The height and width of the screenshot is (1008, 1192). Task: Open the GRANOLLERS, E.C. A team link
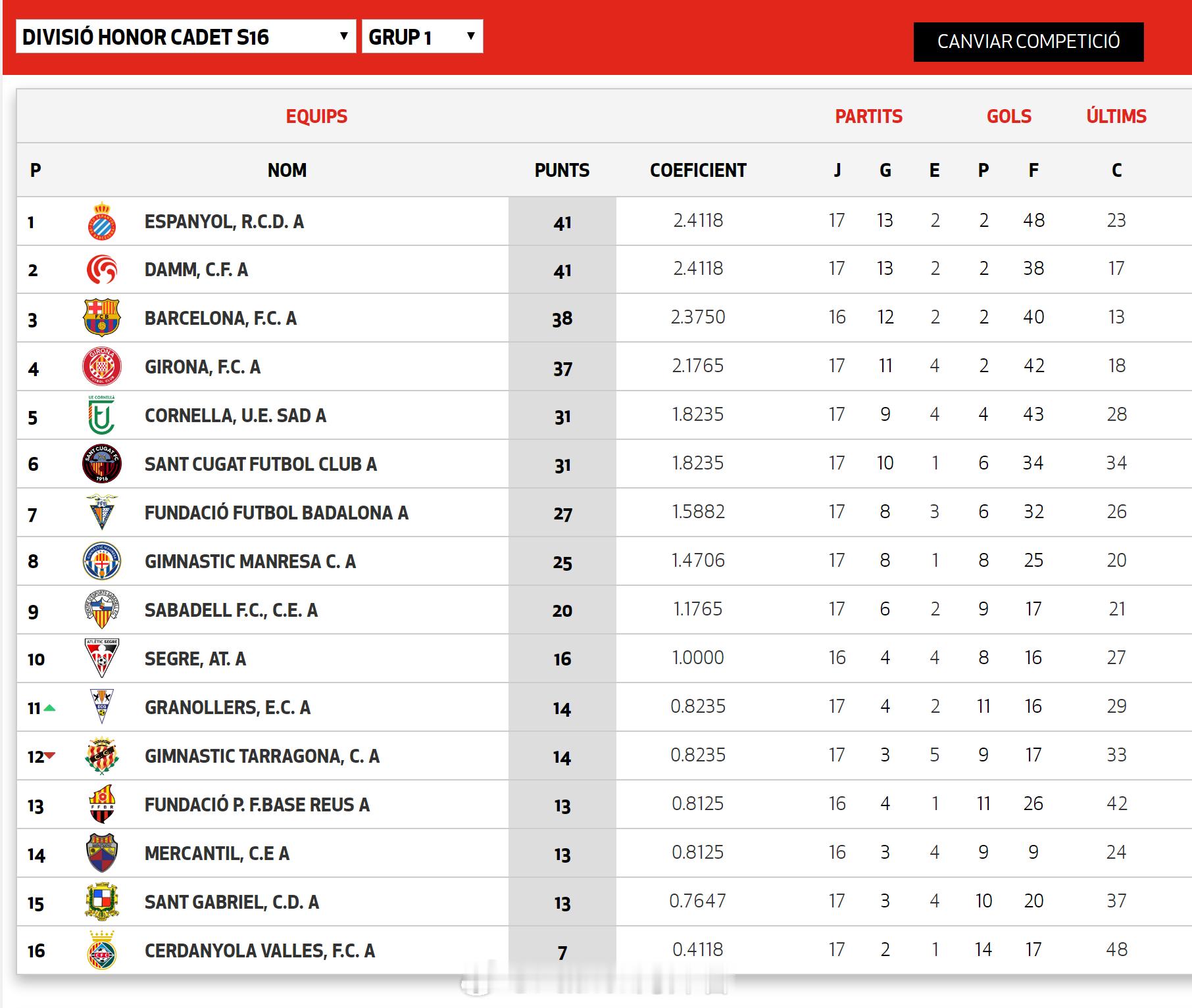tap(228, 708)
